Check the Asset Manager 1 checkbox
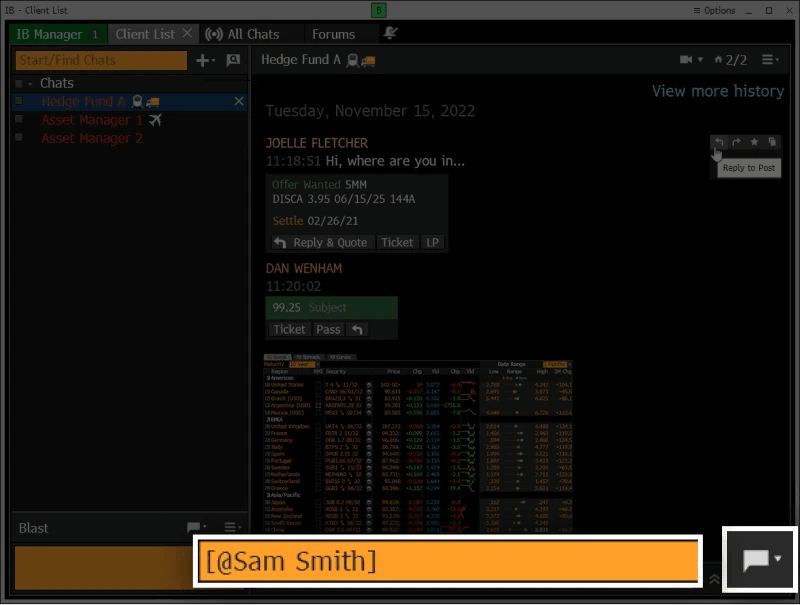800x605 pixels. [19, 120]
